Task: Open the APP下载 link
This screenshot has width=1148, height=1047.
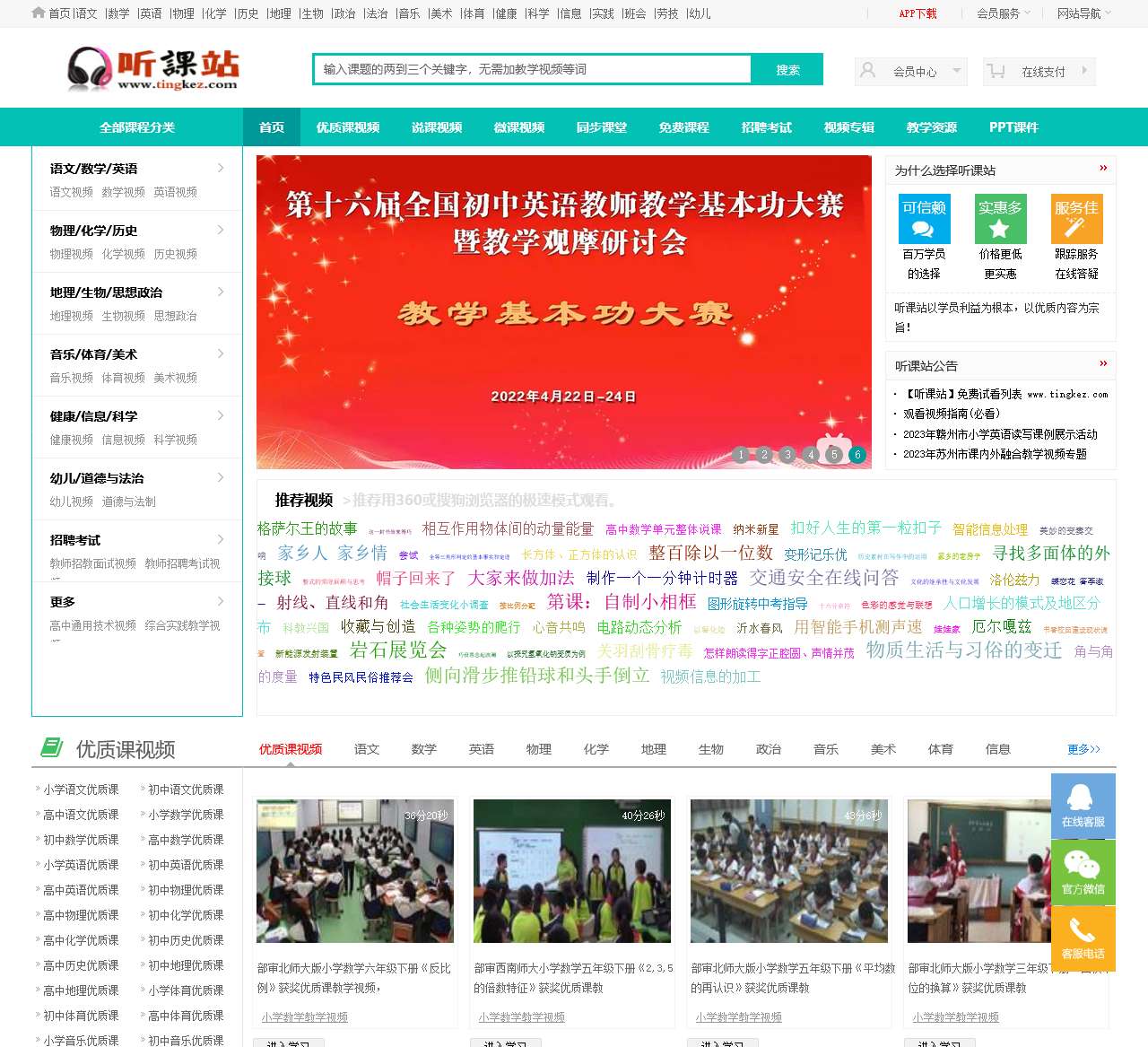Action: click(x=918, y=14)
